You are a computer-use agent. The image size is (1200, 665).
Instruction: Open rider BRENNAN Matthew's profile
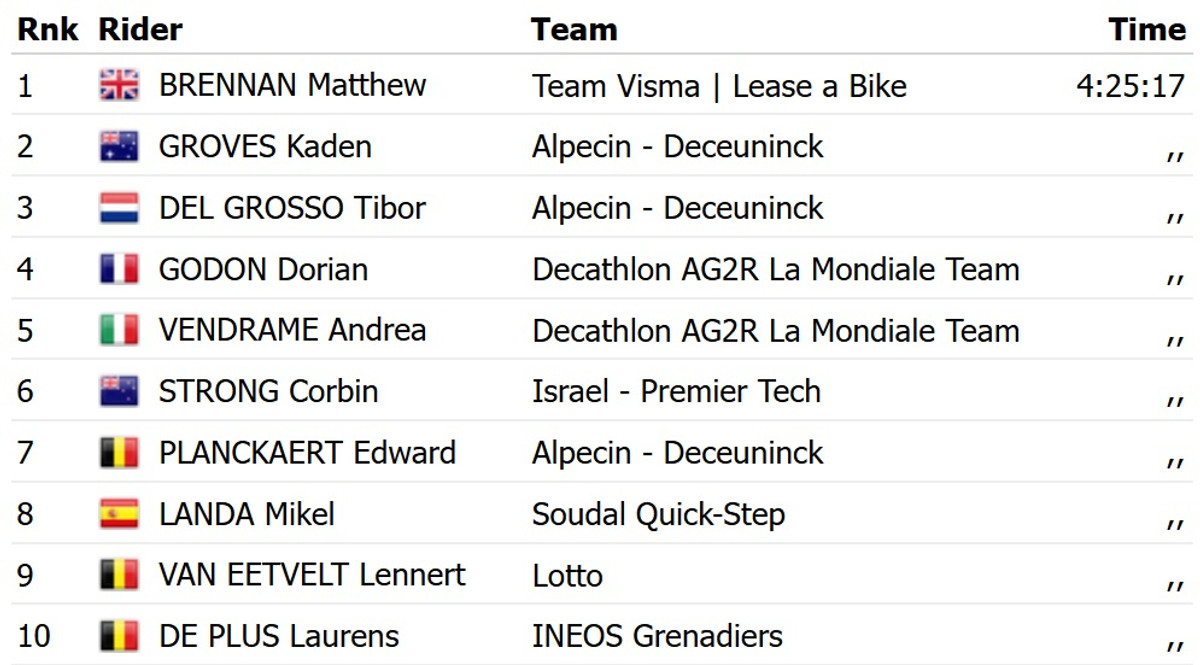292,86
